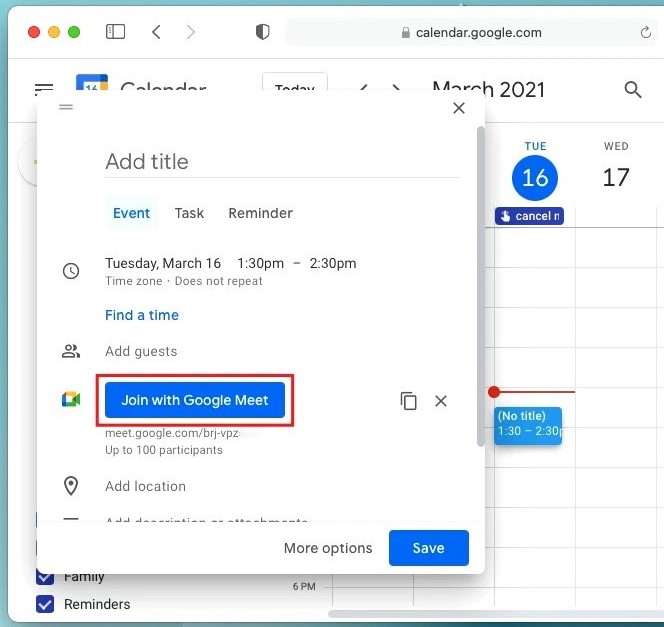Screen dimensions: 664x627
Task: Open the privacy report shield icon
Action: click(x=263, y=32)
